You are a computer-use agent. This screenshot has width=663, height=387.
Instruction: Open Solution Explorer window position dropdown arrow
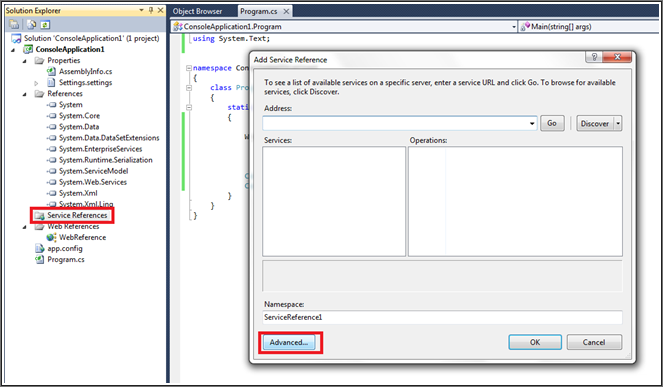pyautogui.click(x=142, y=10)
